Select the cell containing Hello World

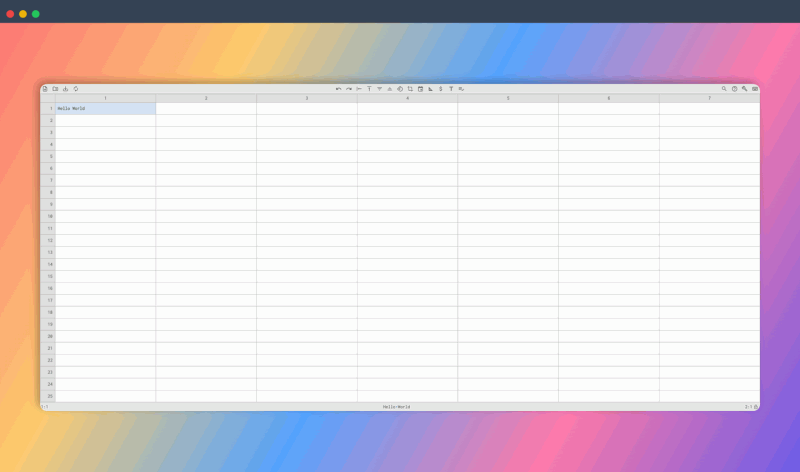click(106, 108)
